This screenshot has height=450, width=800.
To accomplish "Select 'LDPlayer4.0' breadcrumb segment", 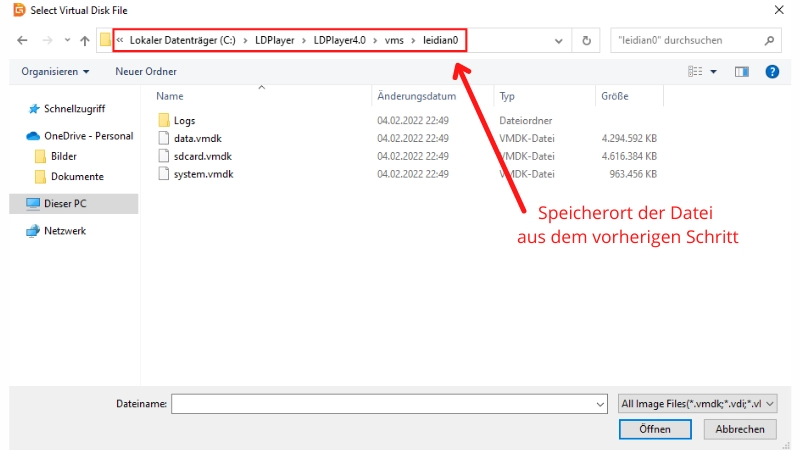I will [339, 40].
